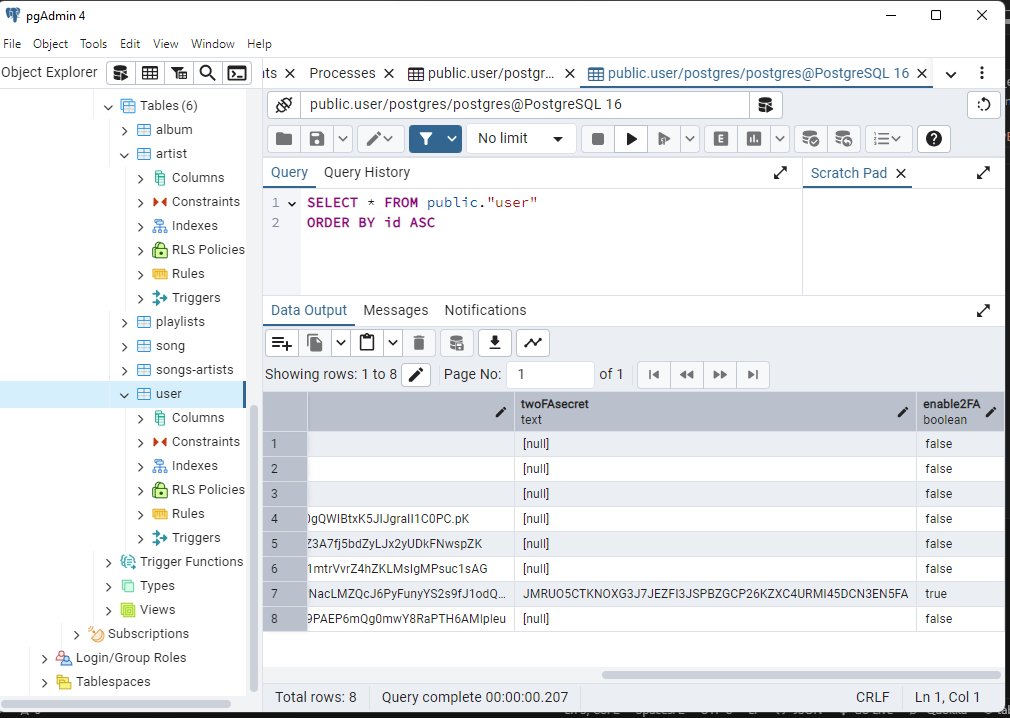Image resolution: width=1010 pixels, height=718 pixels.
Task: Close the Scratch Pad panel
Action: pyautogui.click(x=901, y=173)
